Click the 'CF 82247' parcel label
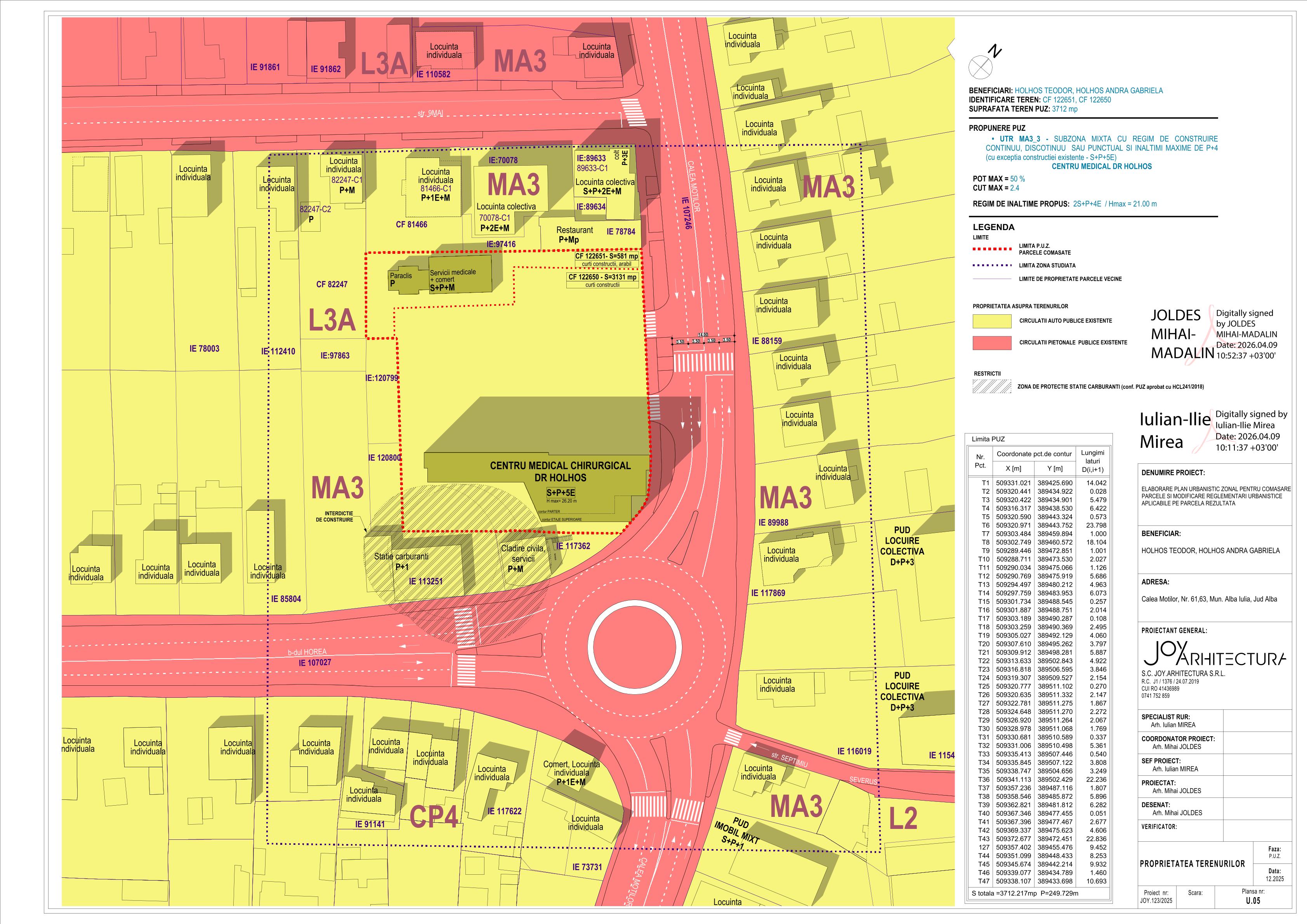Viewport: 1307px width, 924px height. click(x=331, y=284)
